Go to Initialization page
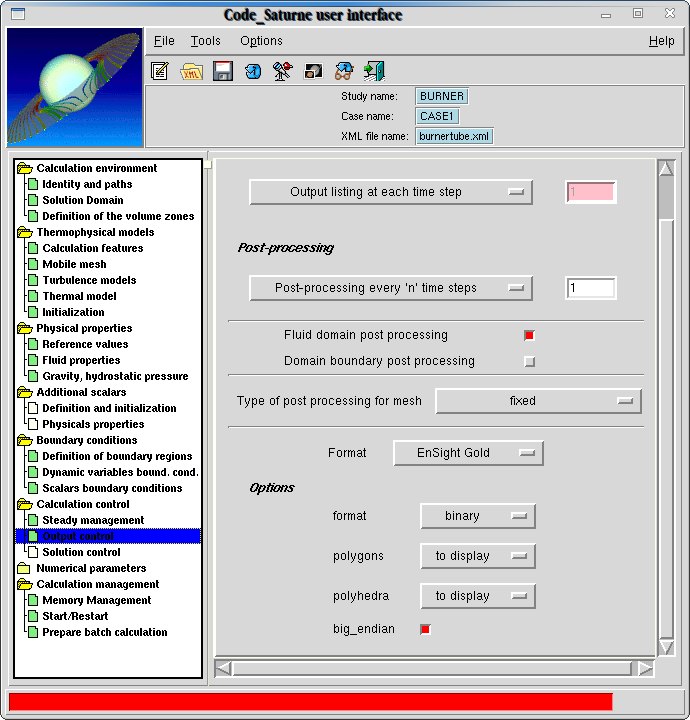This screenshot has width=690, height=720. click(73, 312)
